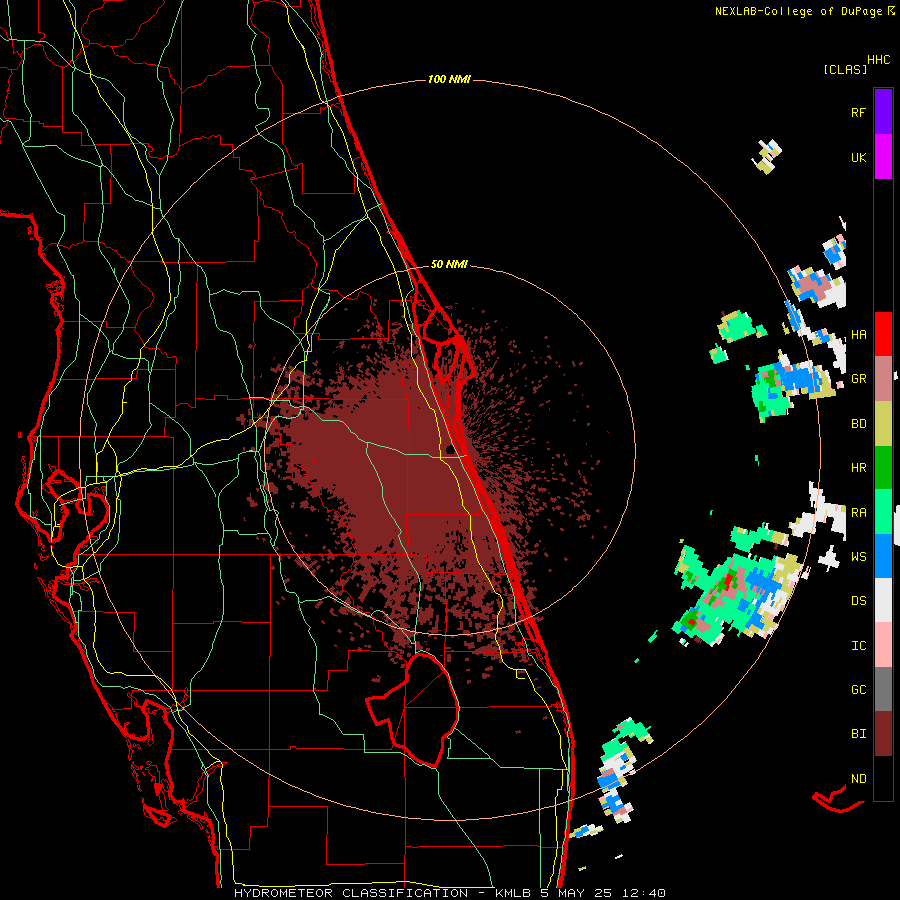900x900 pixels.
Task: Click the gray GC (ground clutter) swatch
Action: pos(883,689)
